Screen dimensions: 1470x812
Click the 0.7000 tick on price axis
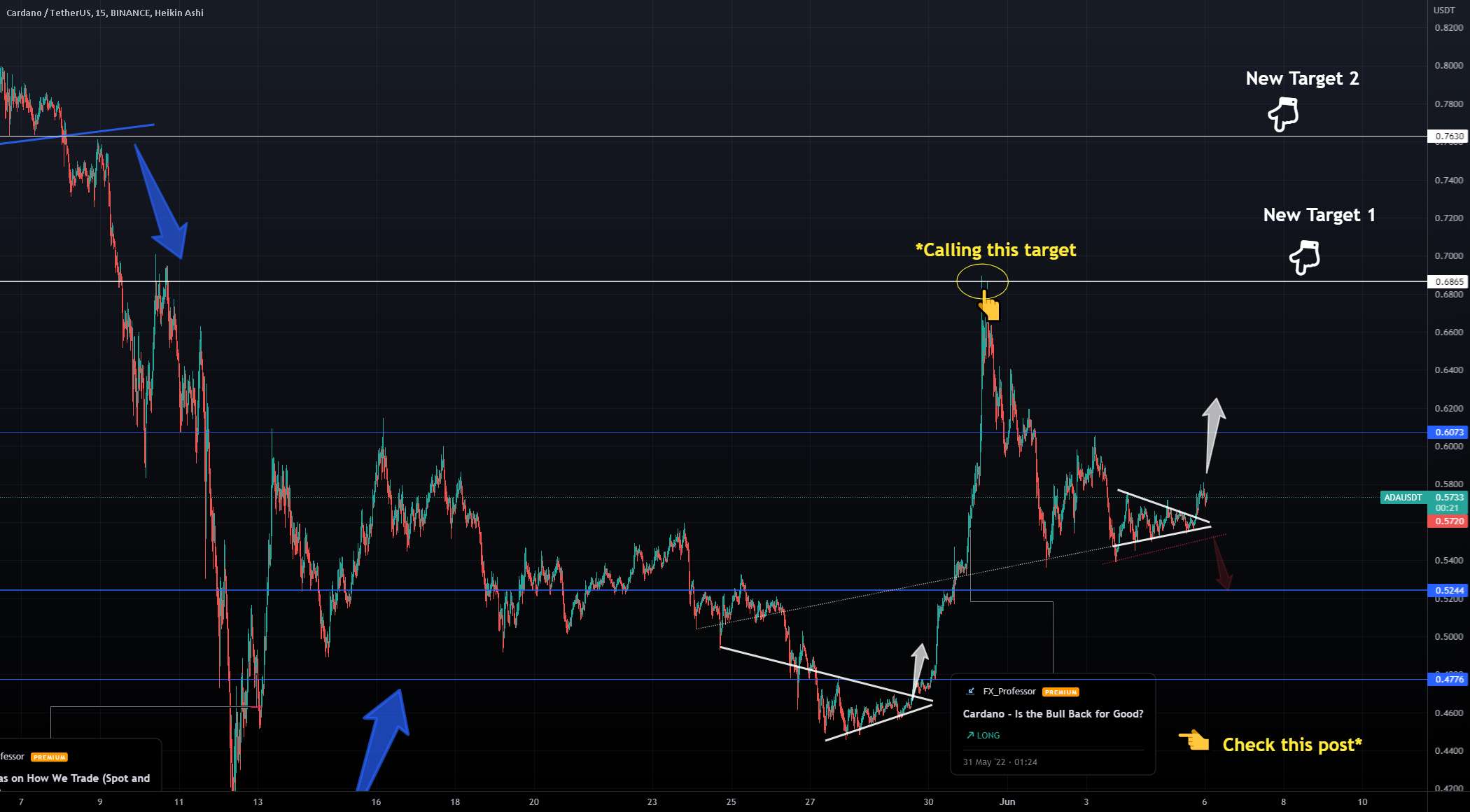point(1448,256)
